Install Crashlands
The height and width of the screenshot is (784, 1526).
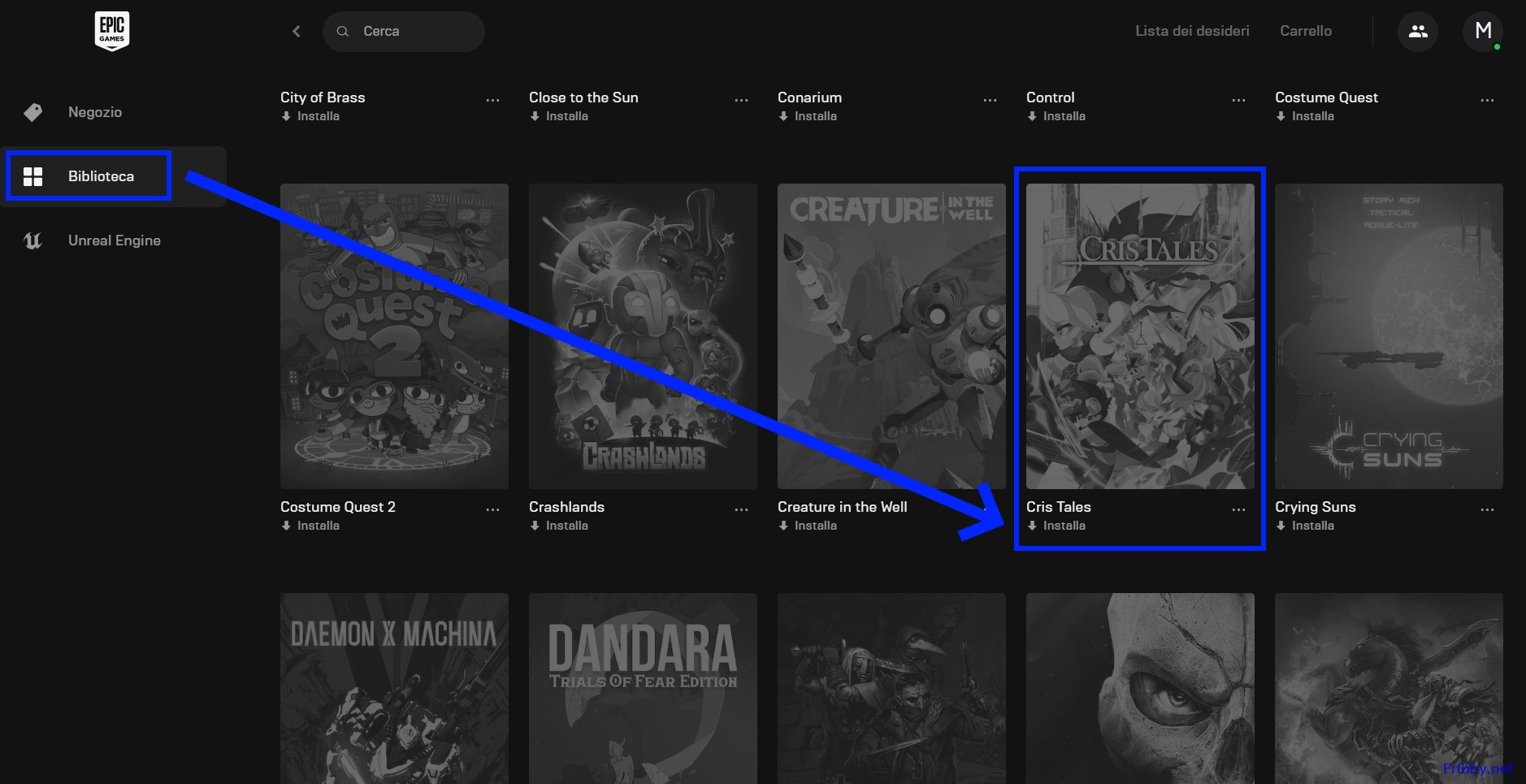click(559, 526)
